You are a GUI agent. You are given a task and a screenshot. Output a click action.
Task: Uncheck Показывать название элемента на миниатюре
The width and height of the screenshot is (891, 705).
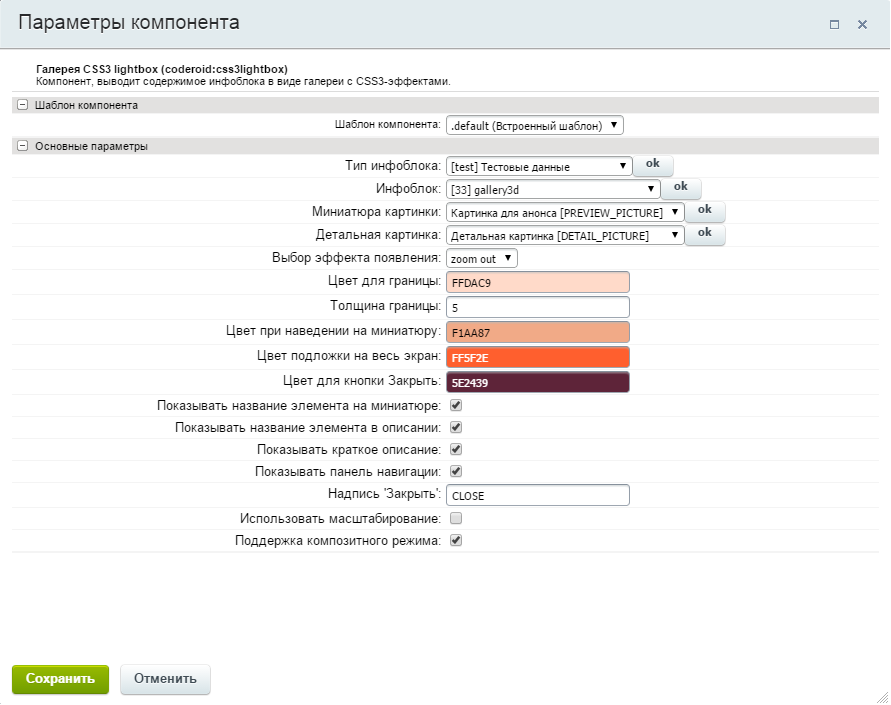click(456, 406)
